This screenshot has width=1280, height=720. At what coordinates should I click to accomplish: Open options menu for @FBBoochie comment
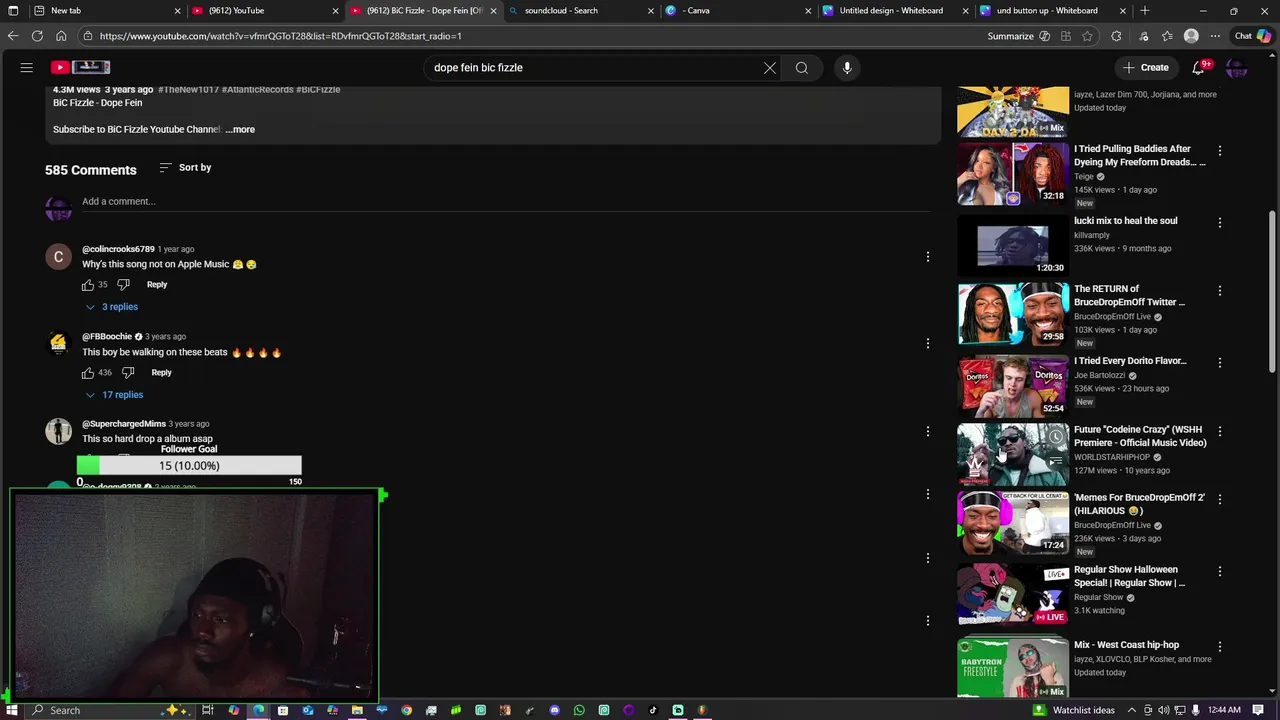click(927, 344)
